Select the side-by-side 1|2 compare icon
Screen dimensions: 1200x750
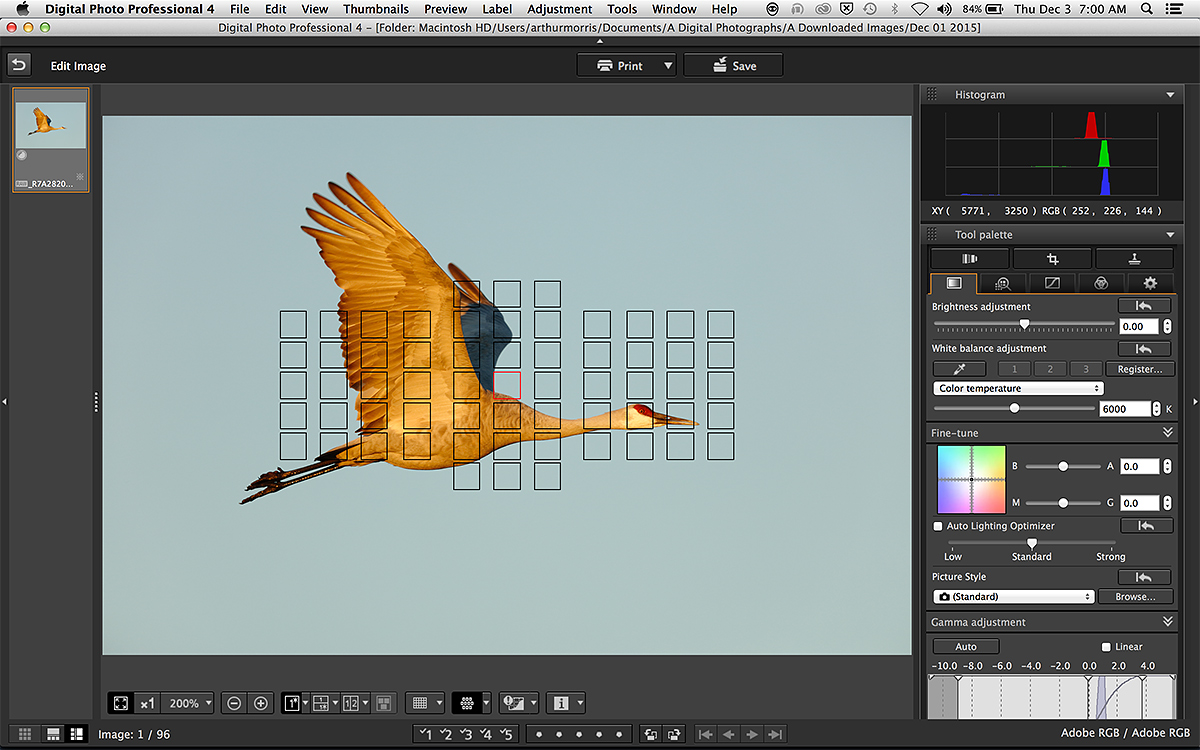pos(351,703)
